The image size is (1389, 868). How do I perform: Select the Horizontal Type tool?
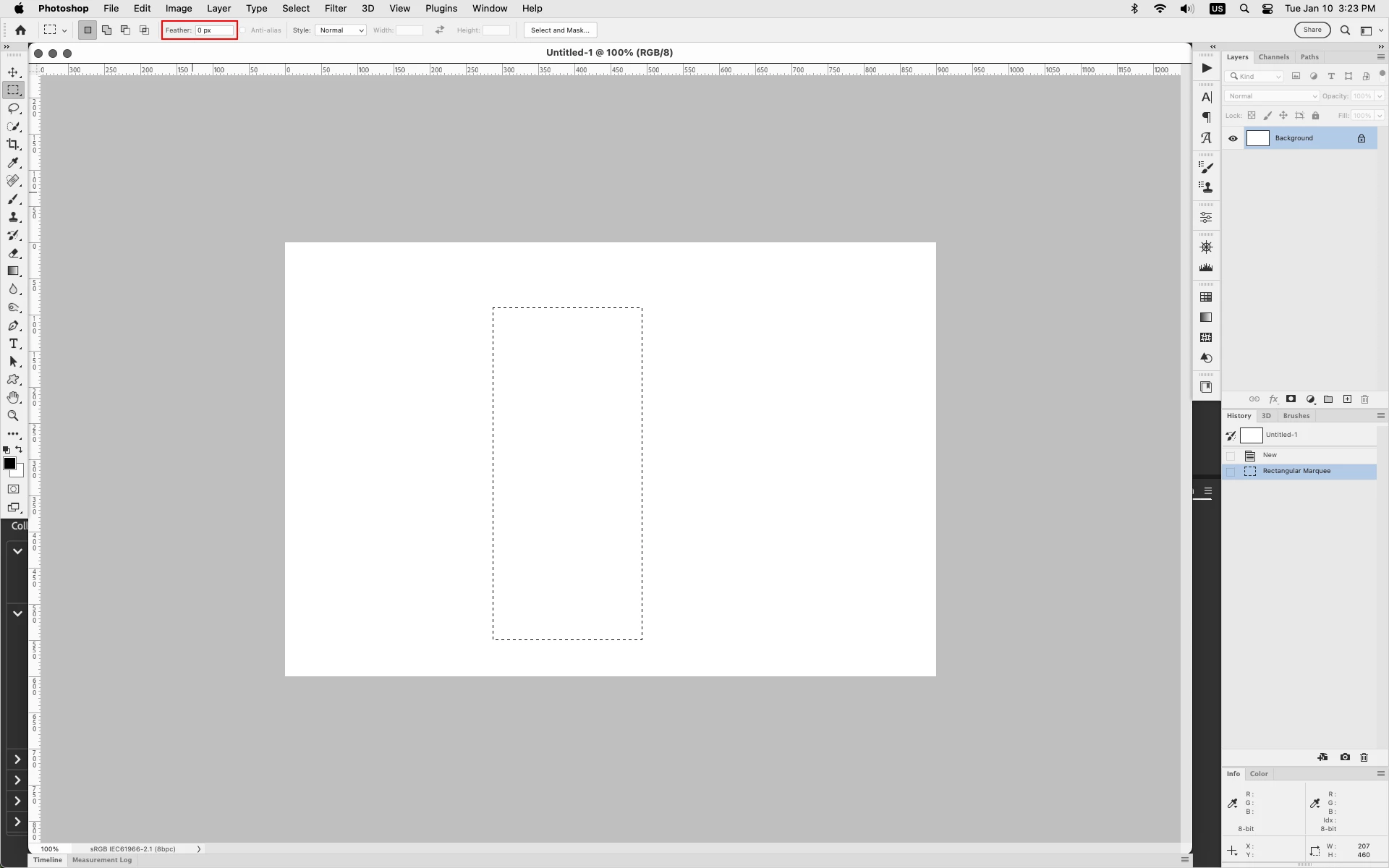(x=13, y=344)
